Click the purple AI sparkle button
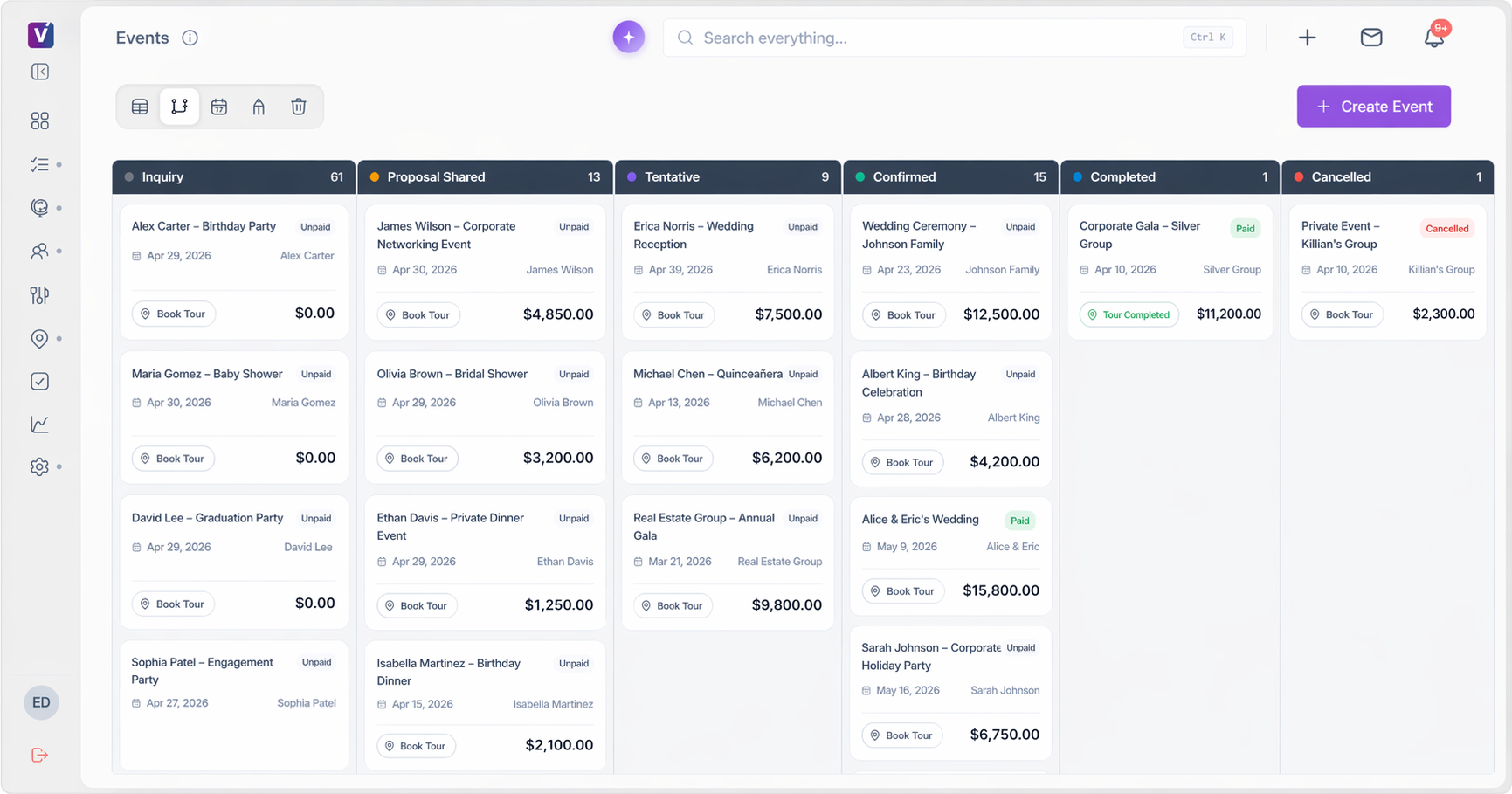 629,38
